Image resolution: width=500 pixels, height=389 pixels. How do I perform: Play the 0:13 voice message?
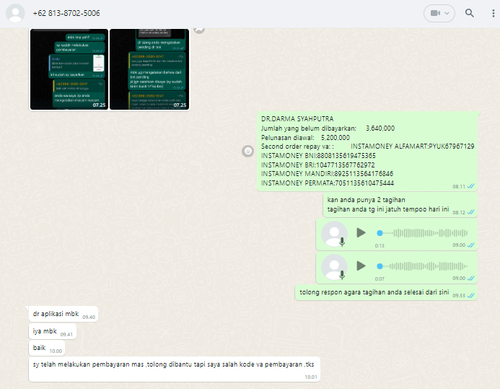click(x=361, y=233)
